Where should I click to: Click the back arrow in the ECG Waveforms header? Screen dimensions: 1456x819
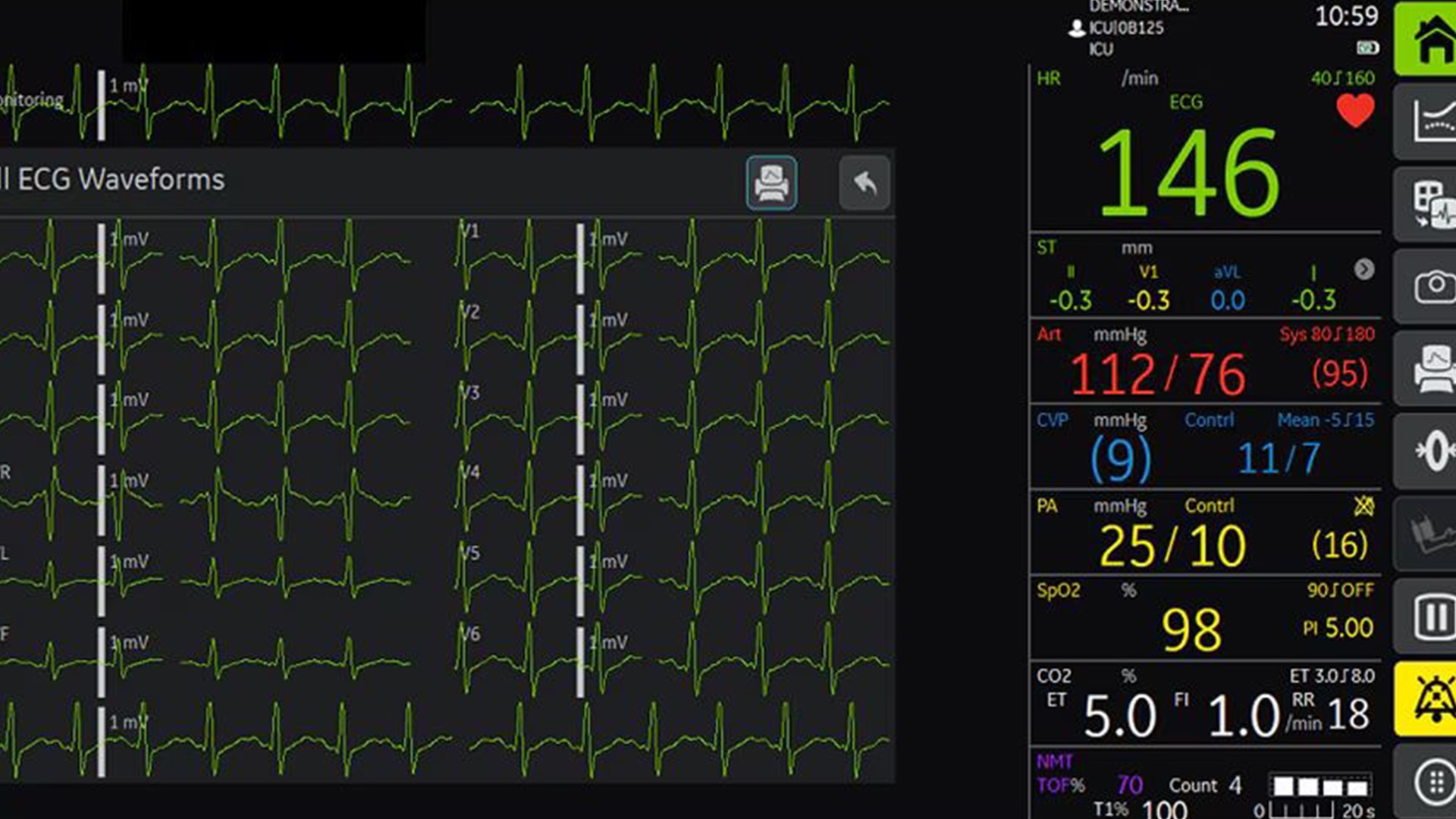[x=864, y=183]
